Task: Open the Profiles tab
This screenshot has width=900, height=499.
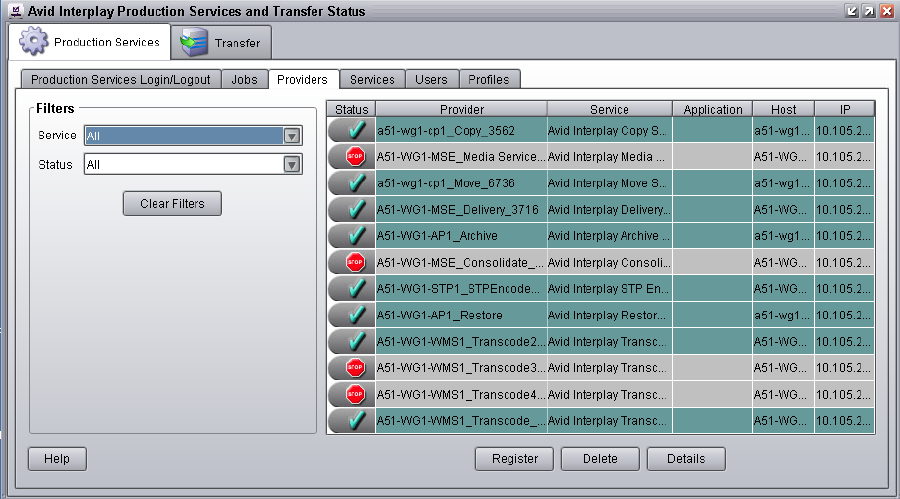Action: click(488, 79)
